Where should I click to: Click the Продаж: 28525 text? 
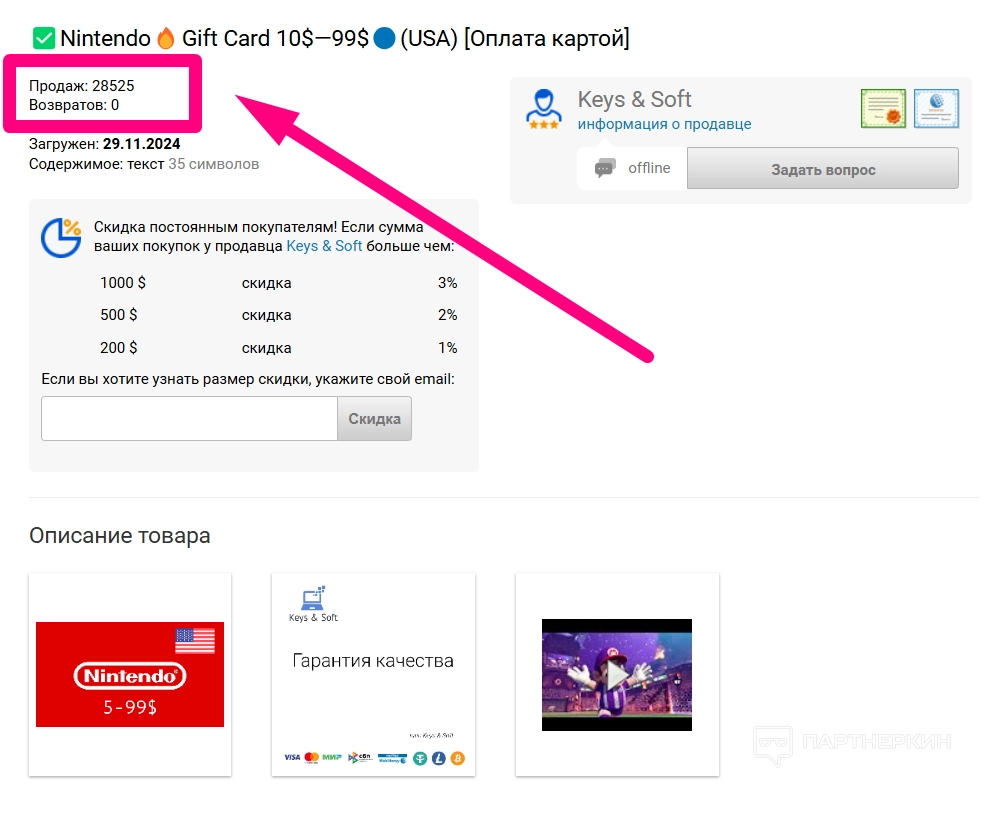pyautogui.click(x=82, y=86)
